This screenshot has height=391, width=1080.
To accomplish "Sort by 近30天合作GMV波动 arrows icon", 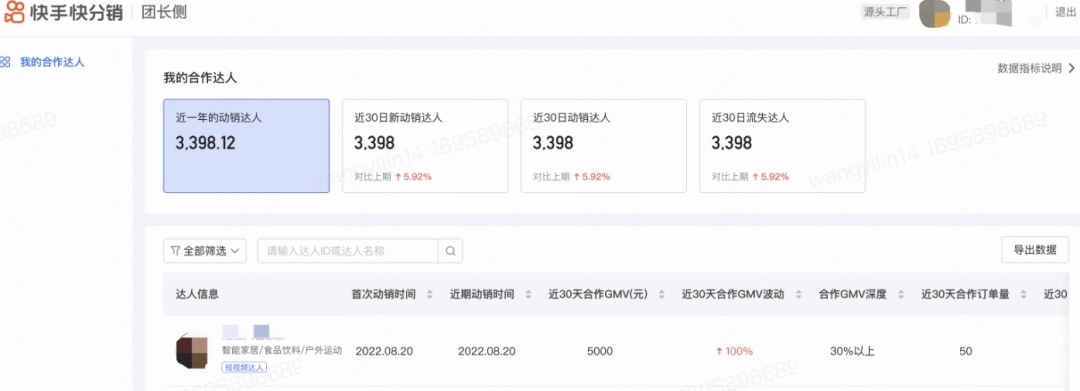I will [x=798, y=295].
